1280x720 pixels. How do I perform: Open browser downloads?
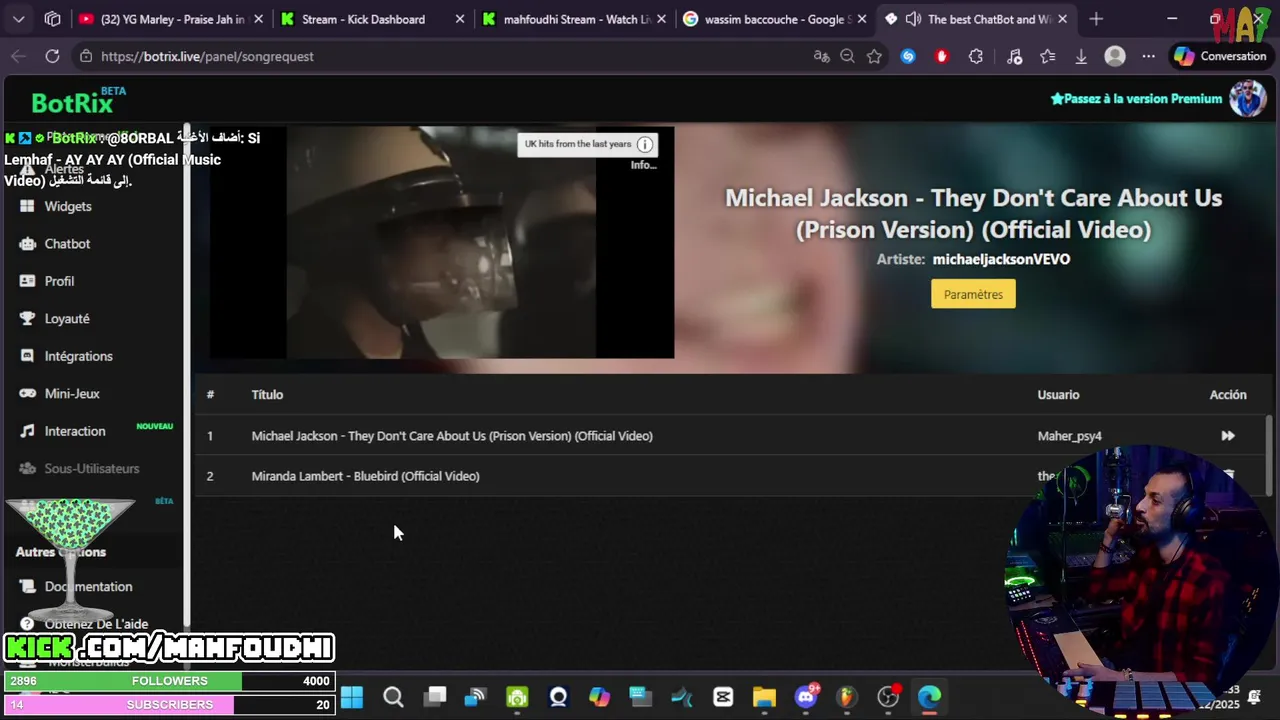[x=1081, y=56]
